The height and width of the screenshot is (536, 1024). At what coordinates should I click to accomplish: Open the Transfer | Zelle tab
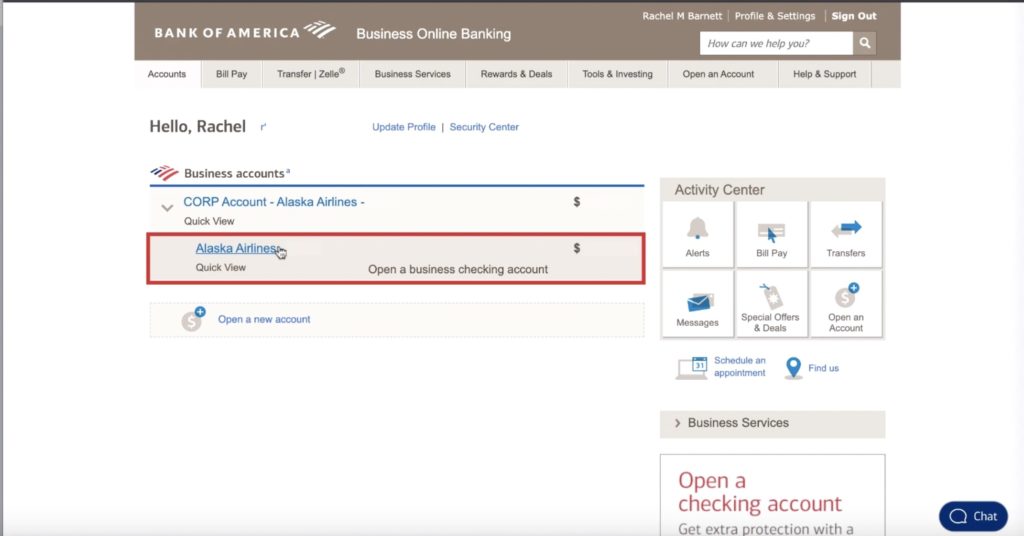click(x=311, y=74)
